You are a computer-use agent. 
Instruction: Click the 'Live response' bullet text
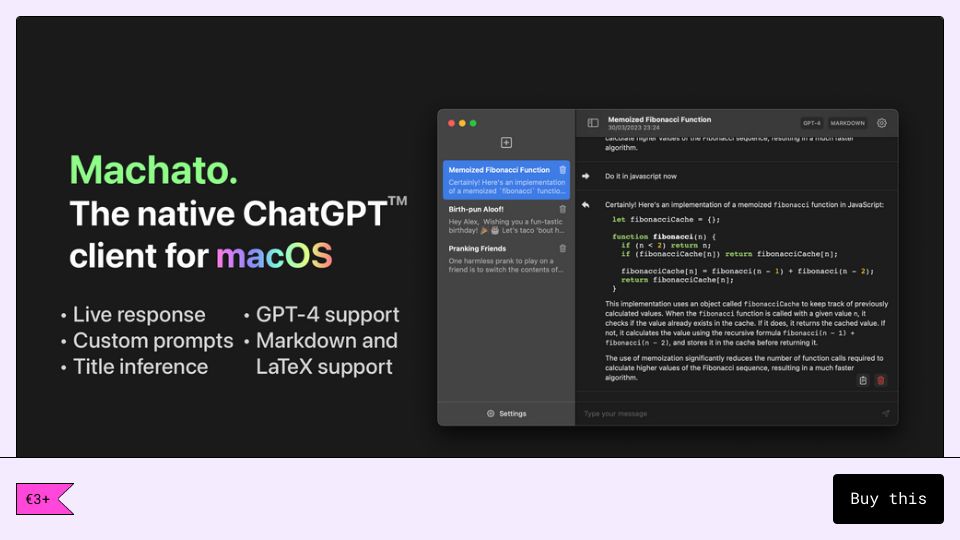139,315
